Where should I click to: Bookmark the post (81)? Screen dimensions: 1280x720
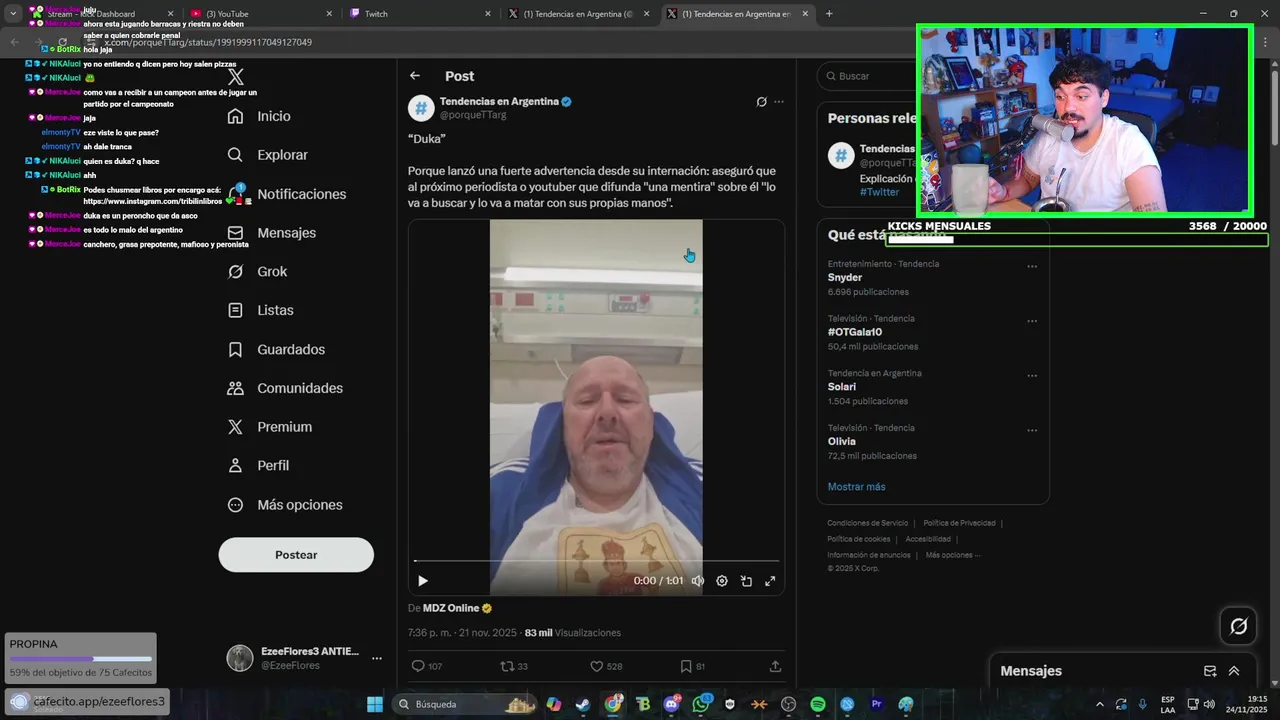tap(693, 666)
